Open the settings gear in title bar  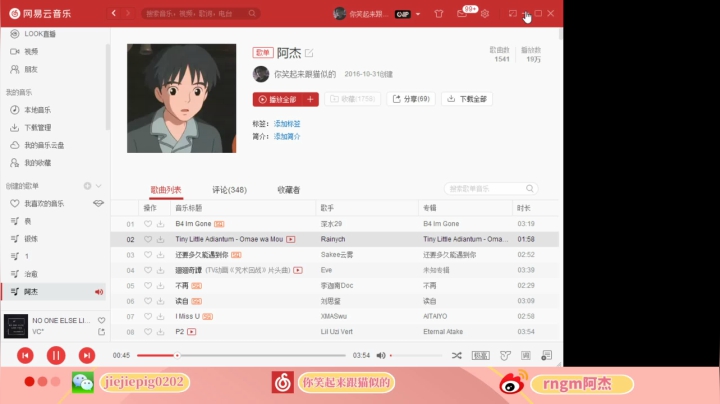pos(485,14)
